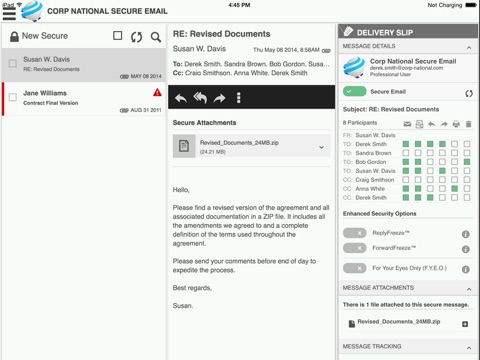Toggle the ReplyFreeze switch
The height and width of the screenshot is (360, 480).
coord(354,233)
